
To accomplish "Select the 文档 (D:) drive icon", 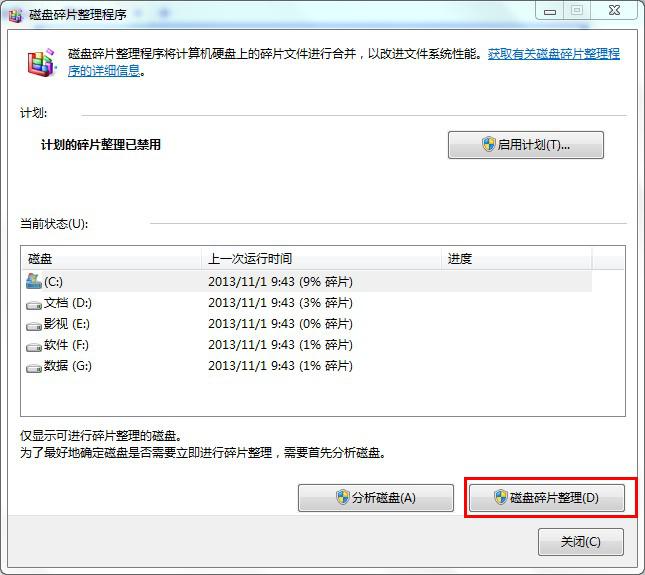I will coord(34,303).
